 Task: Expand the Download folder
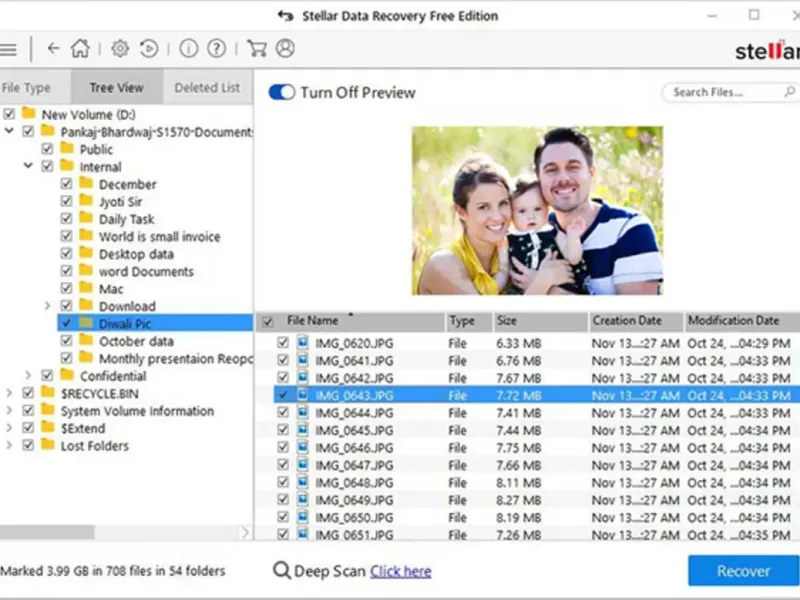[47, 306]
